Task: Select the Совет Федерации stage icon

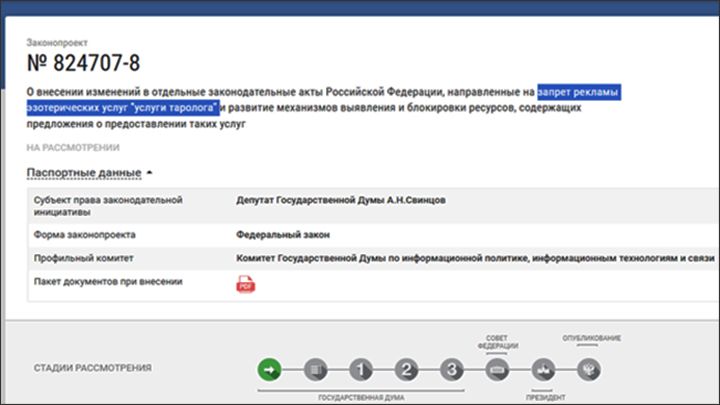Action: tap(497, 368)
